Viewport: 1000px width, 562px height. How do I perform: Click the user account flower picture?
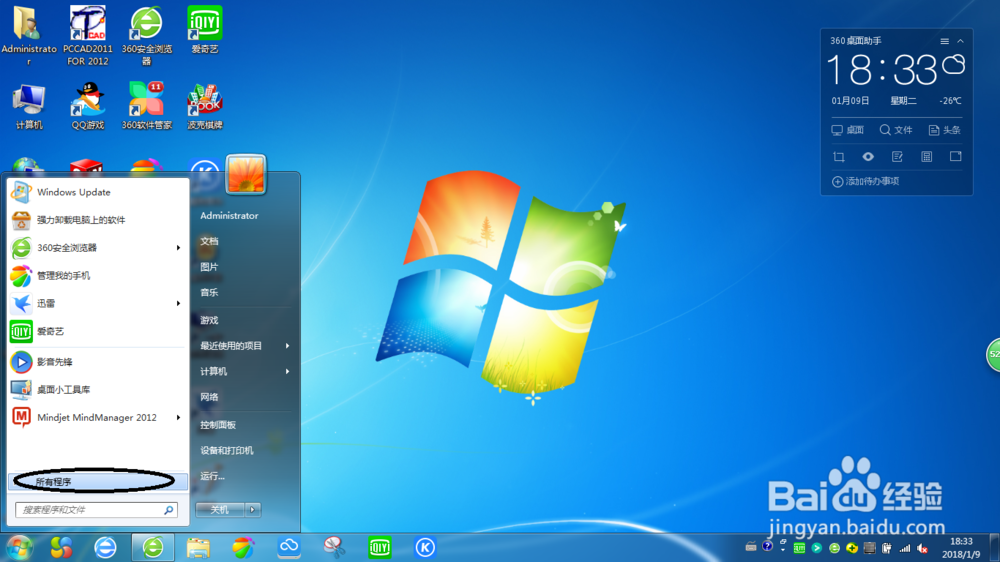pos(246,174)
